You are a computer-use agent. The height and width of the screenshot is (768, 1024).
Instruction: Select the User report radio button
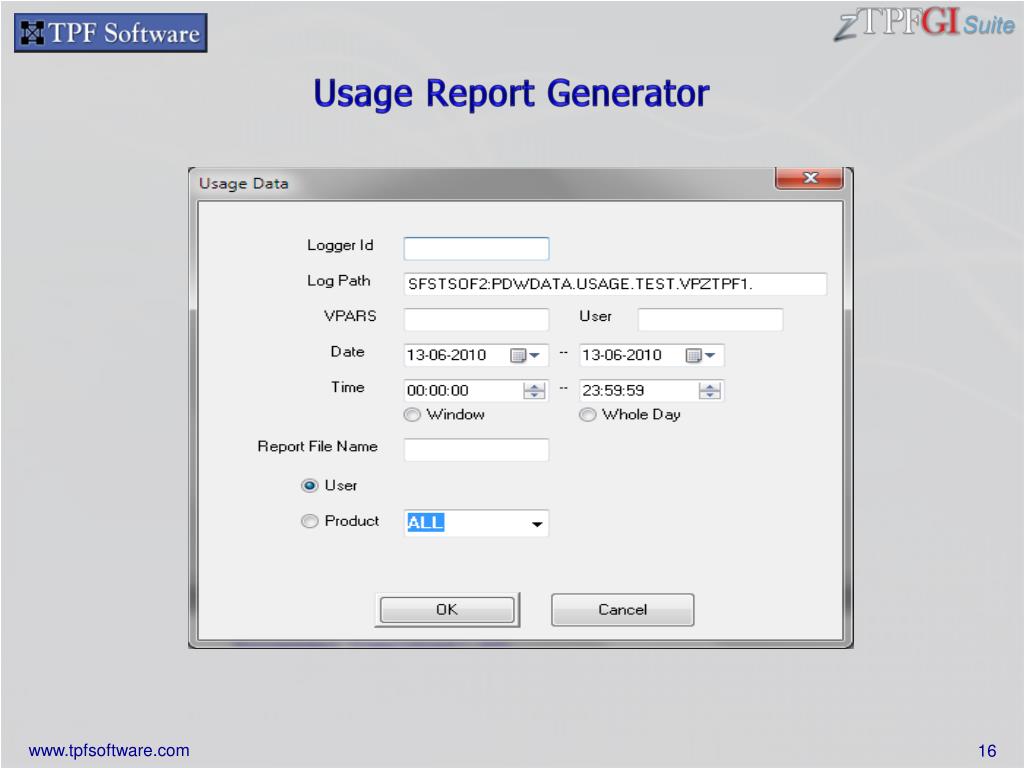coord(310,485)
